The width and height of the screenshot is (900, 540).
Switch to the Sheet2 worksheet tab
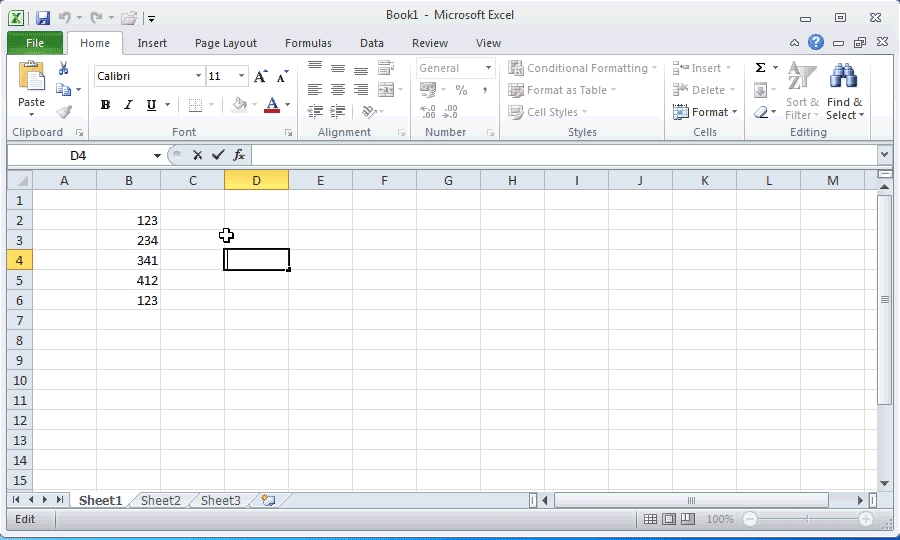tap(161, 500)
